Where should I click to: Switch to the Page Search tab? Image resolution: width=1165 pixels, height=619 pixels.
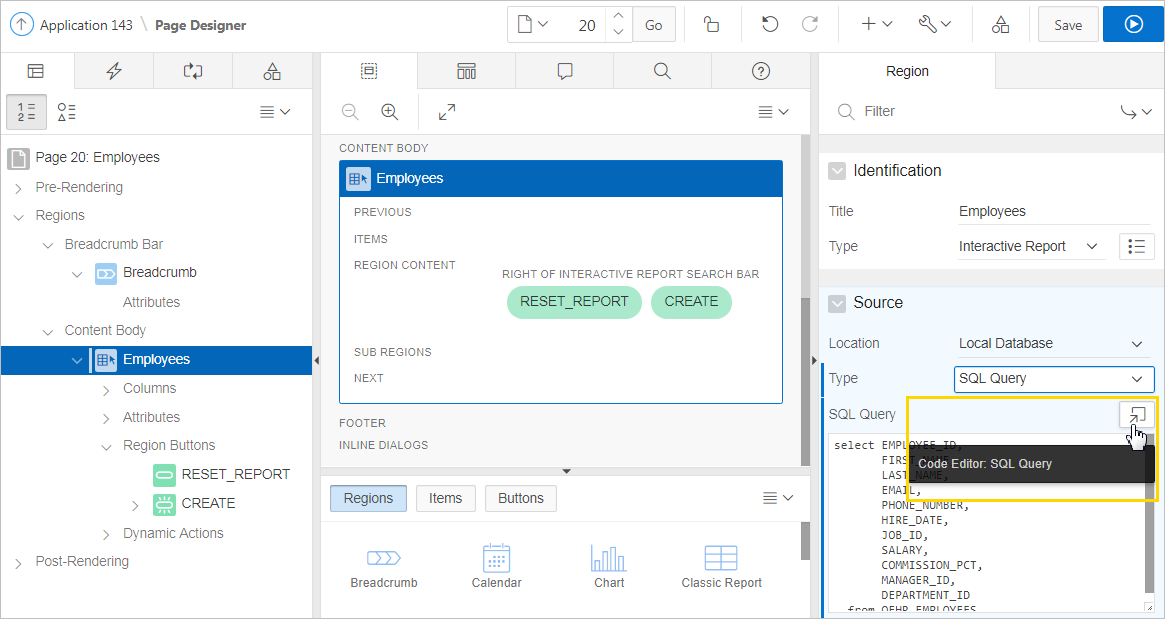pyautogui.click(x=662, y=71)
